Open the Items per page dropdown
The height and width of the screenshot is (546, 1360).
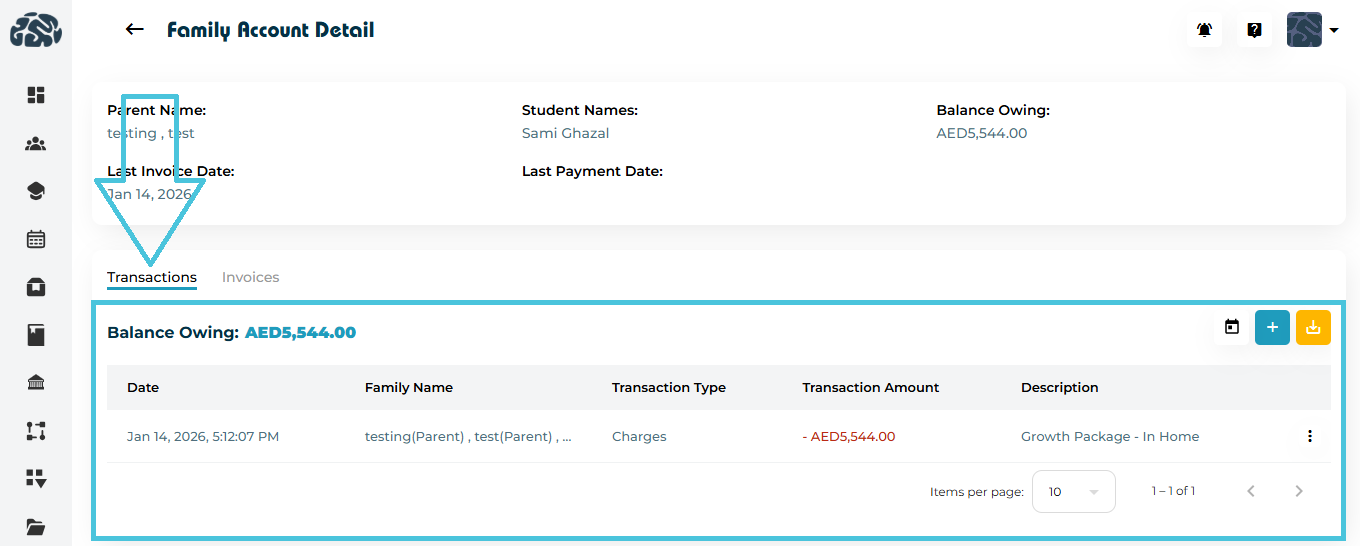tap(1073, 492)
